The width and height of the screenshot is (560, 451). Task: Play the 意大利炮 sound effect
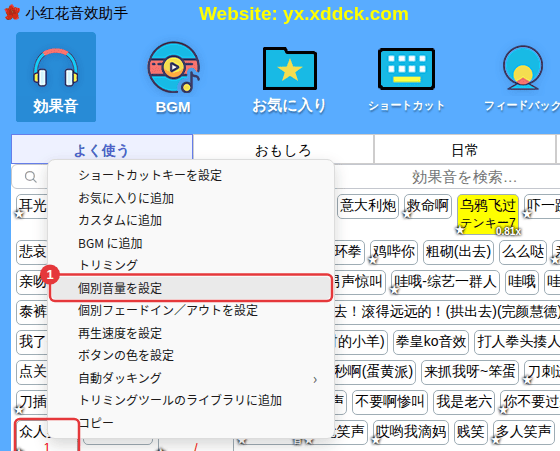point(368,206)
